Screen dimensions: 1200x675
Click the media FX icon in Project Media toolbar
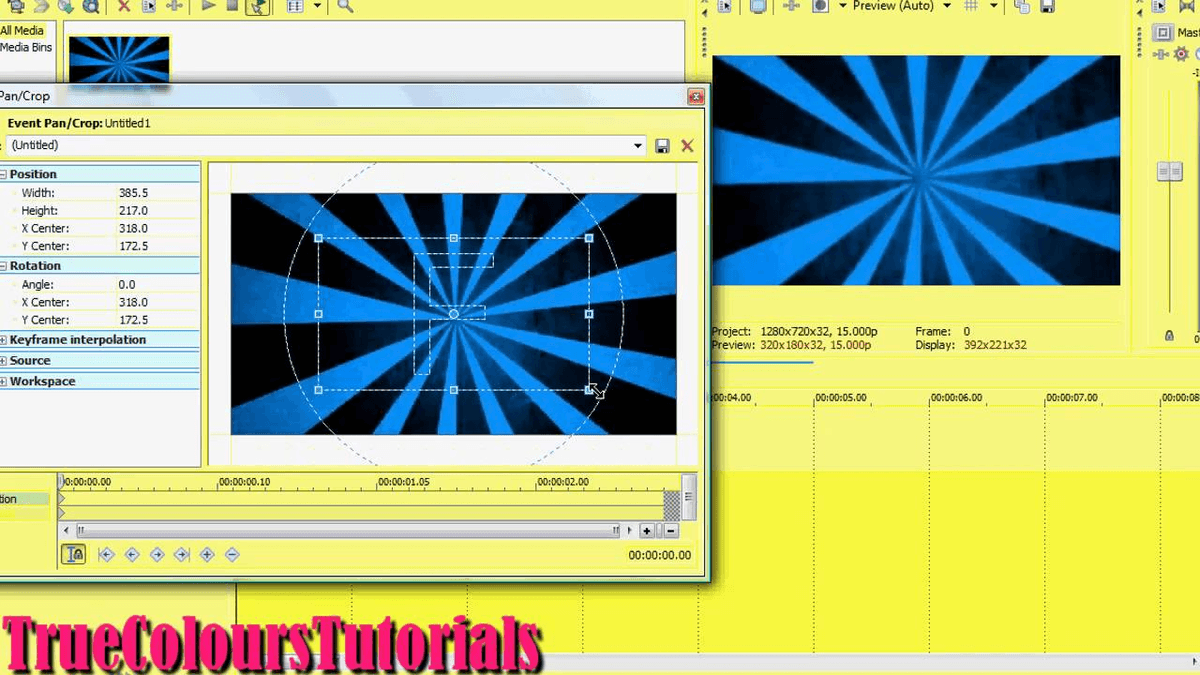tap(174, 6)
